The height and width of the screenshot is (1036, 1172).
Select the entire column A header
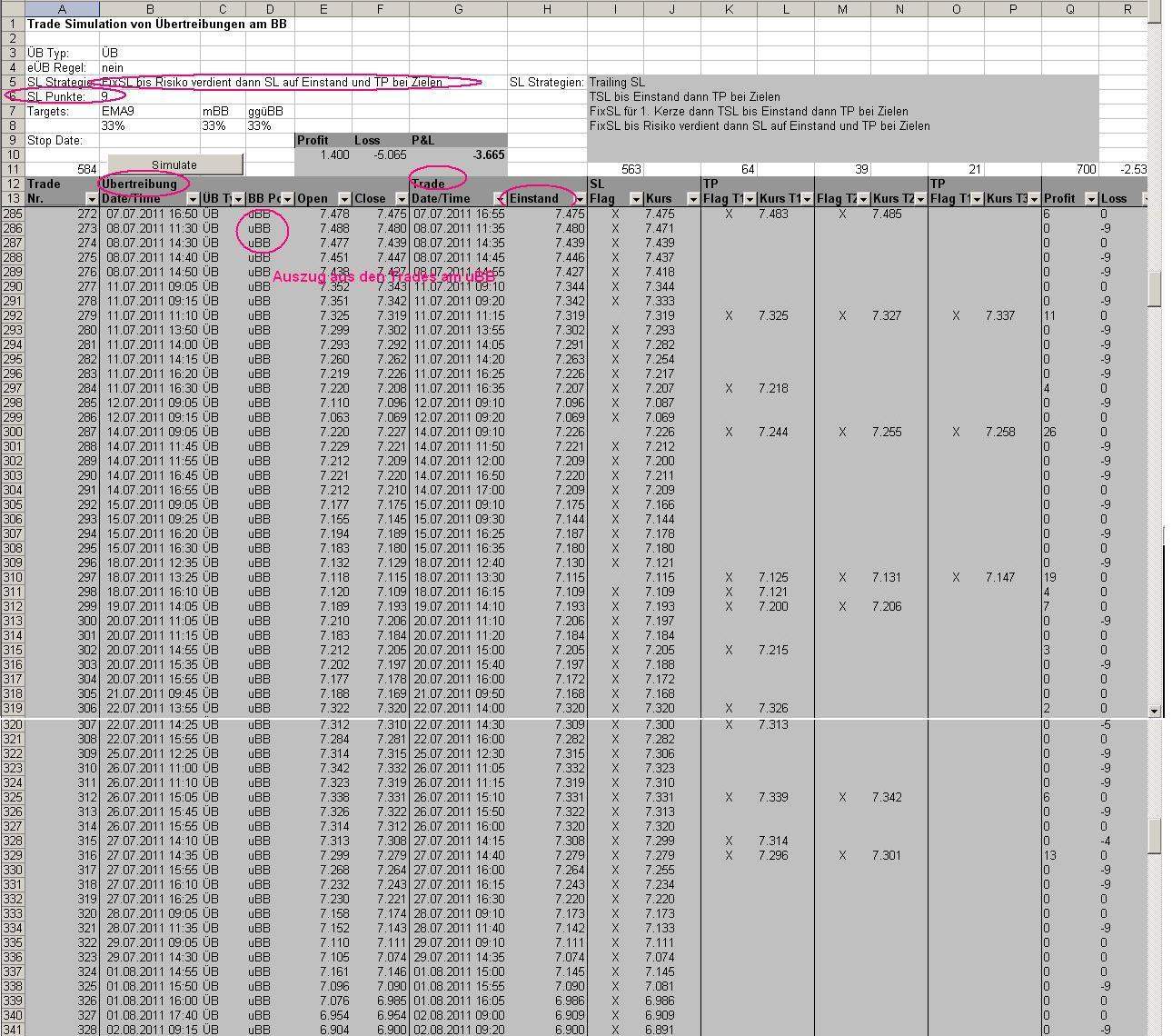pos(62,8)
